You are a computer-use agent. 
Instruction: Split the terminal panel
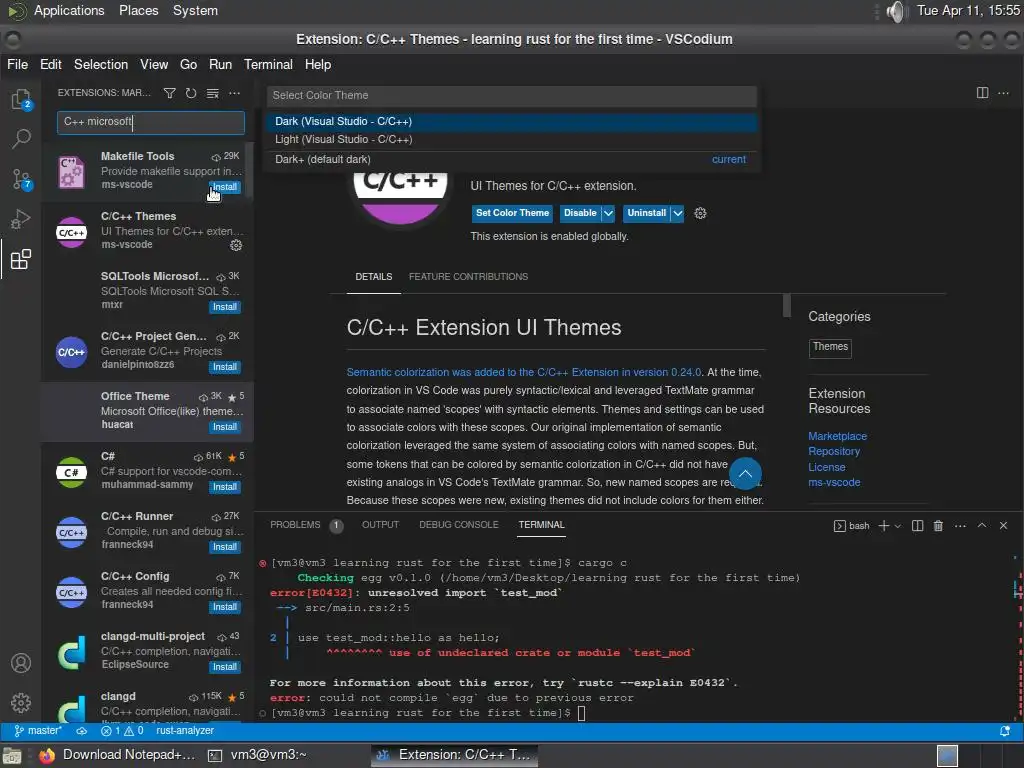918,526
